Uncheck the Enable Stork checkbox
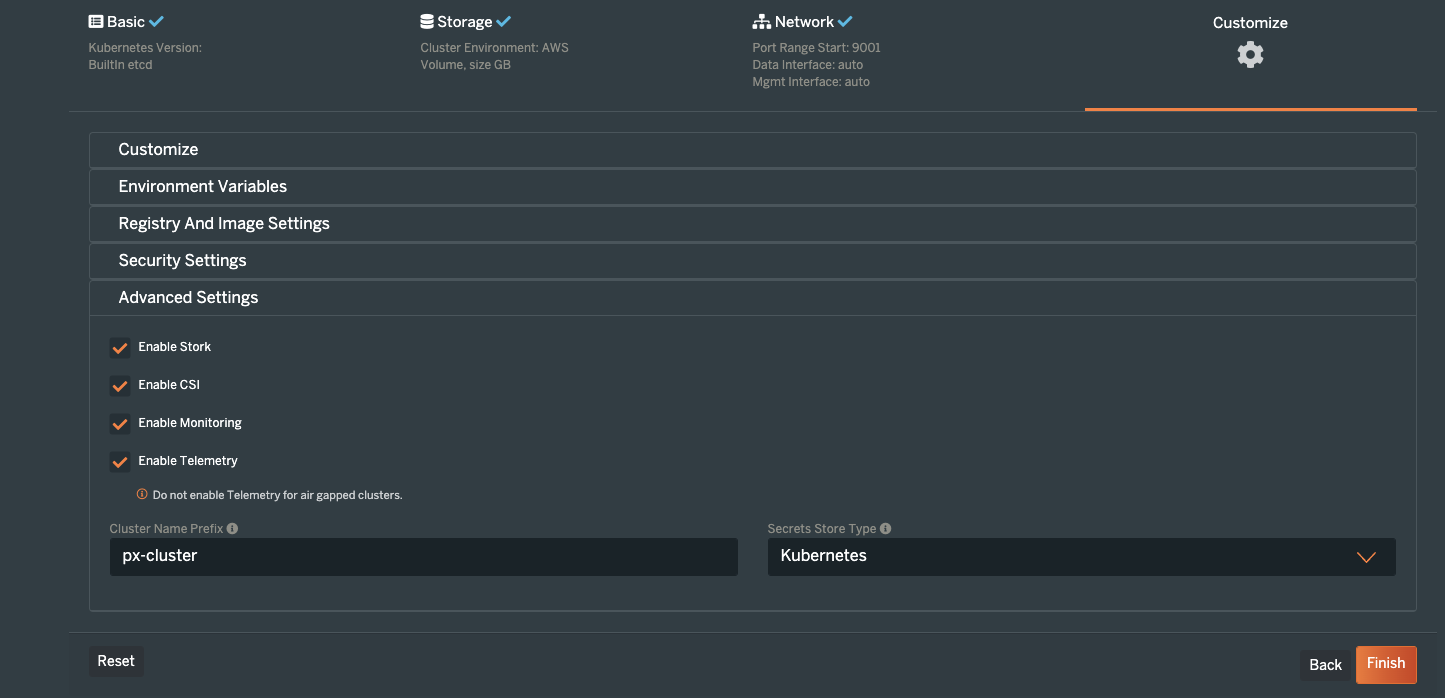The width and height of the screenshot is (1445, 698). 120,348
